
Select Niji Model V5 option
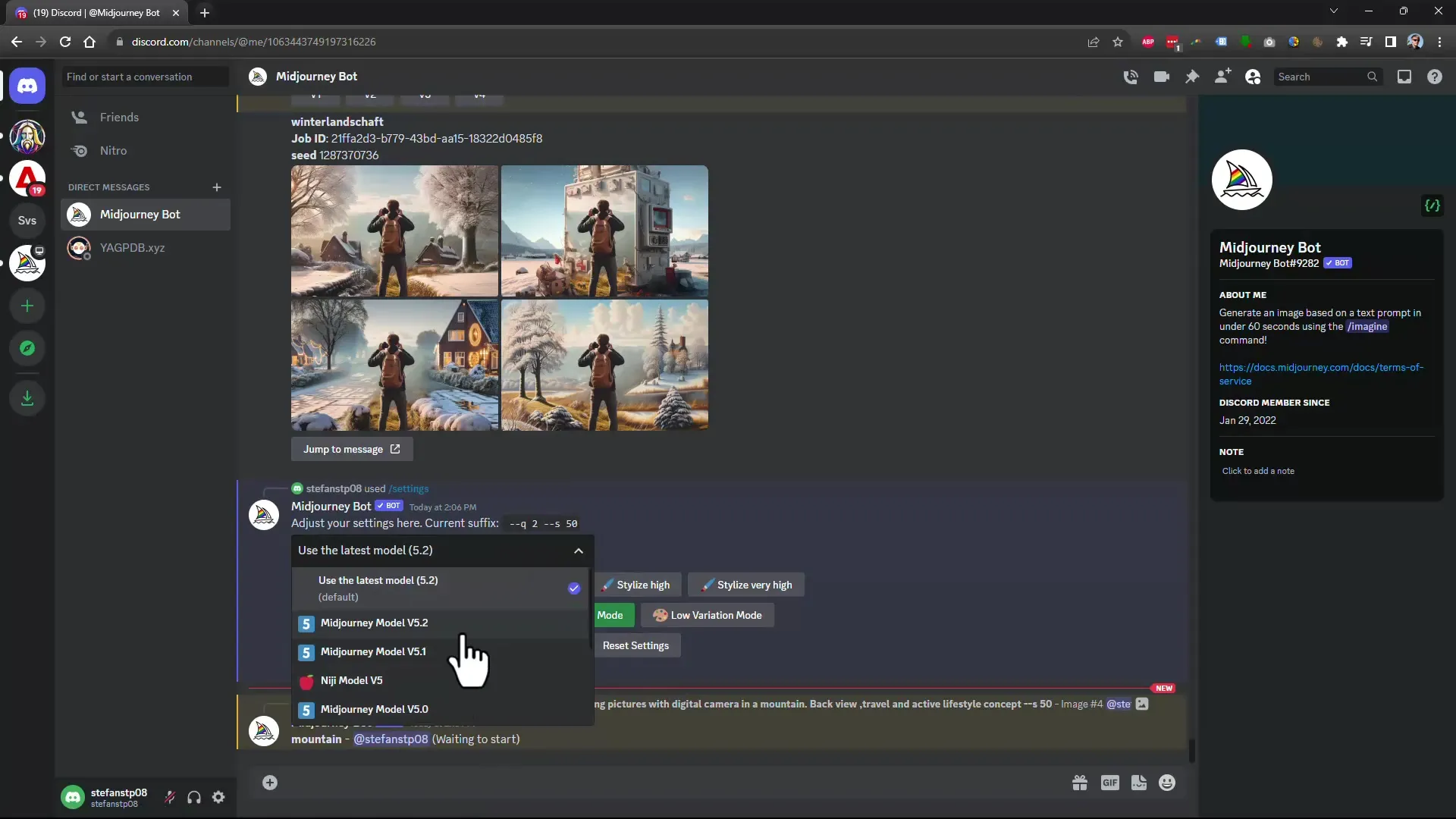[351, 679]
